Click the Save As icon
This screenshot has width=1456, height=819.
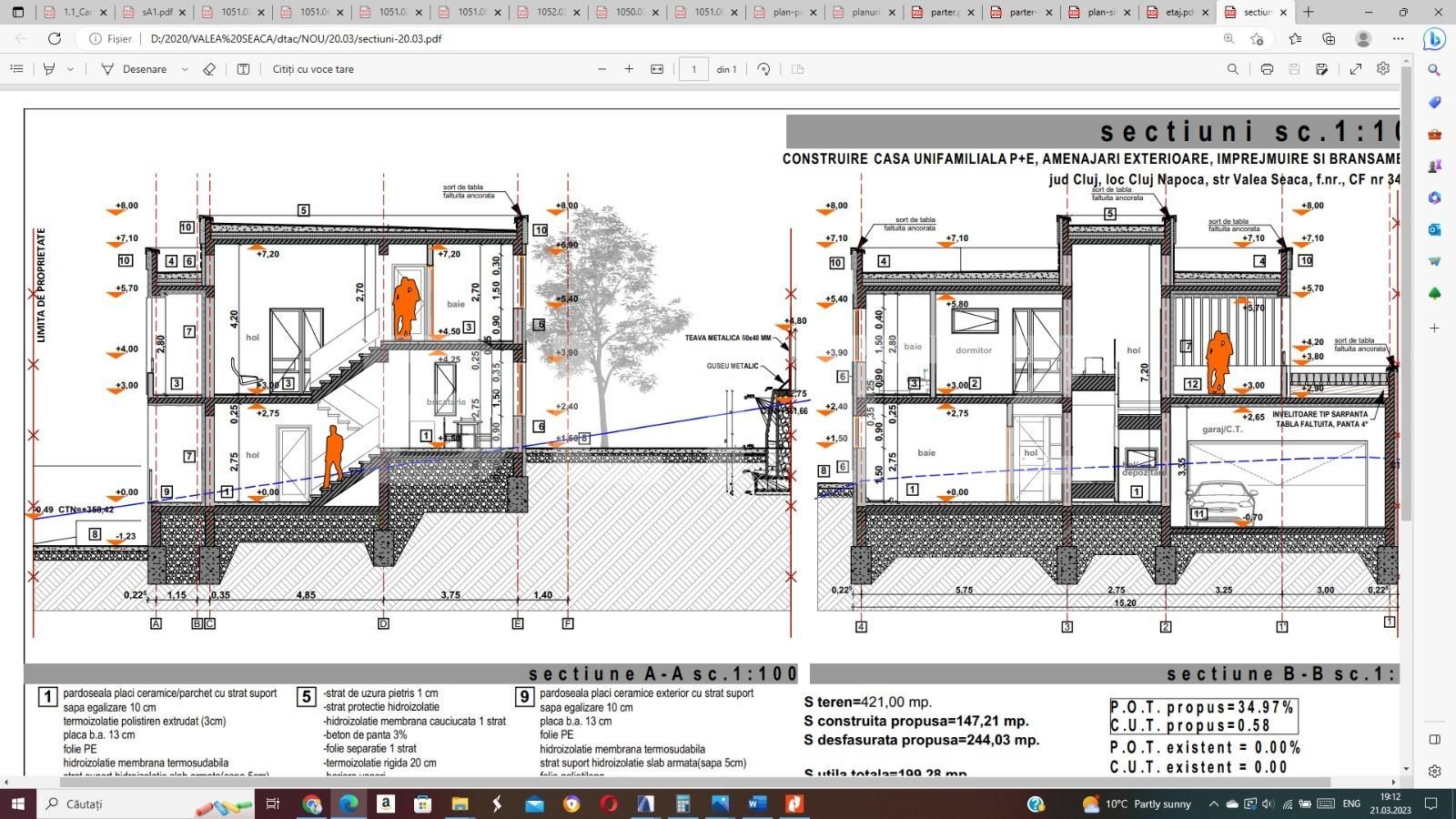point(1321,69)
